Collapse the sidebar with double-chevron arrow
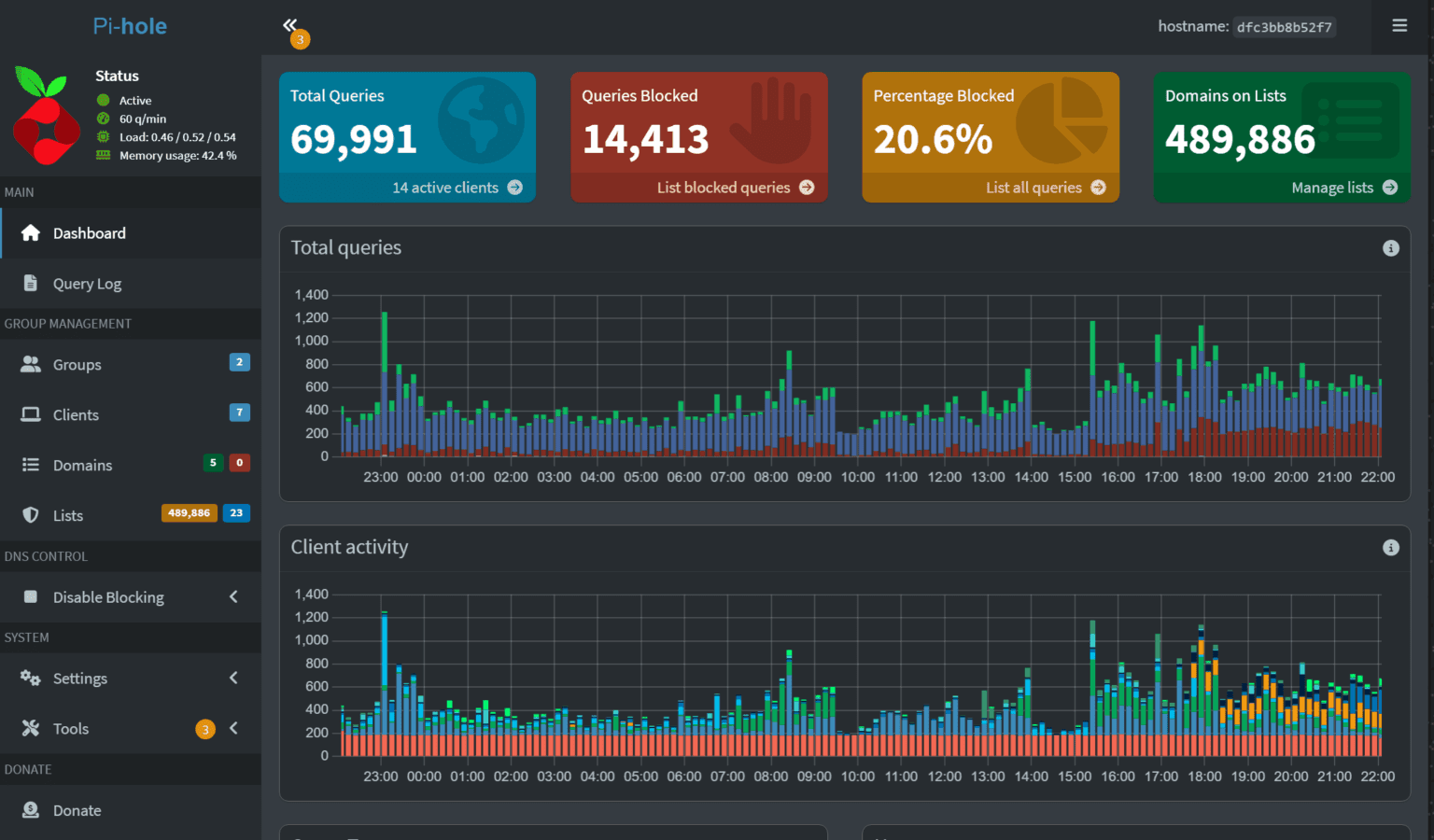The image size is (1434, 840). (290, 25)
